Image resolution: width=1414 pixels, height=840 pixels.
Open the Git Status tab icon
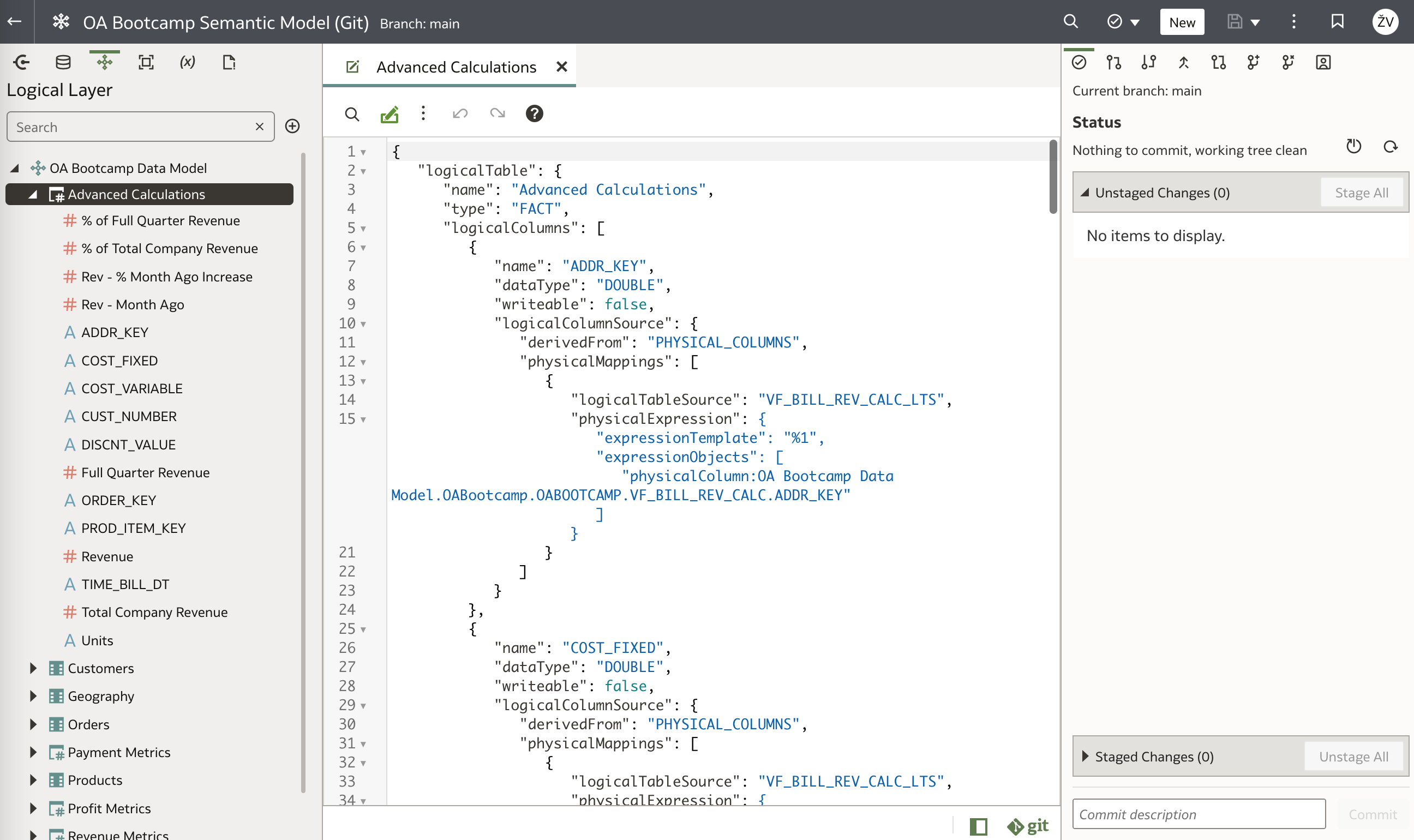1079,62
